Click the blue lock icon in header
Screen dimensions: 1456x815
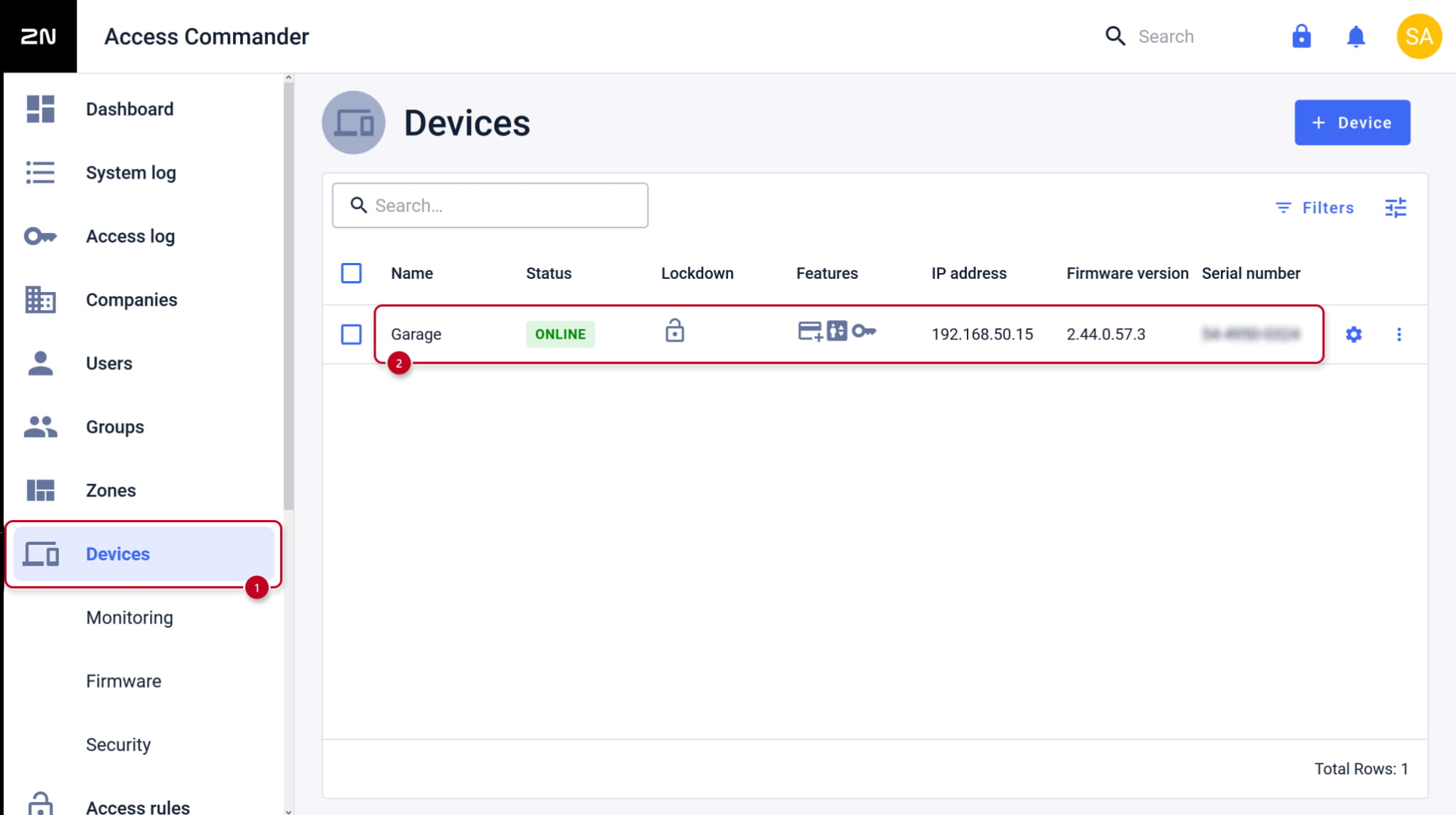click(x=1301, y=36)
